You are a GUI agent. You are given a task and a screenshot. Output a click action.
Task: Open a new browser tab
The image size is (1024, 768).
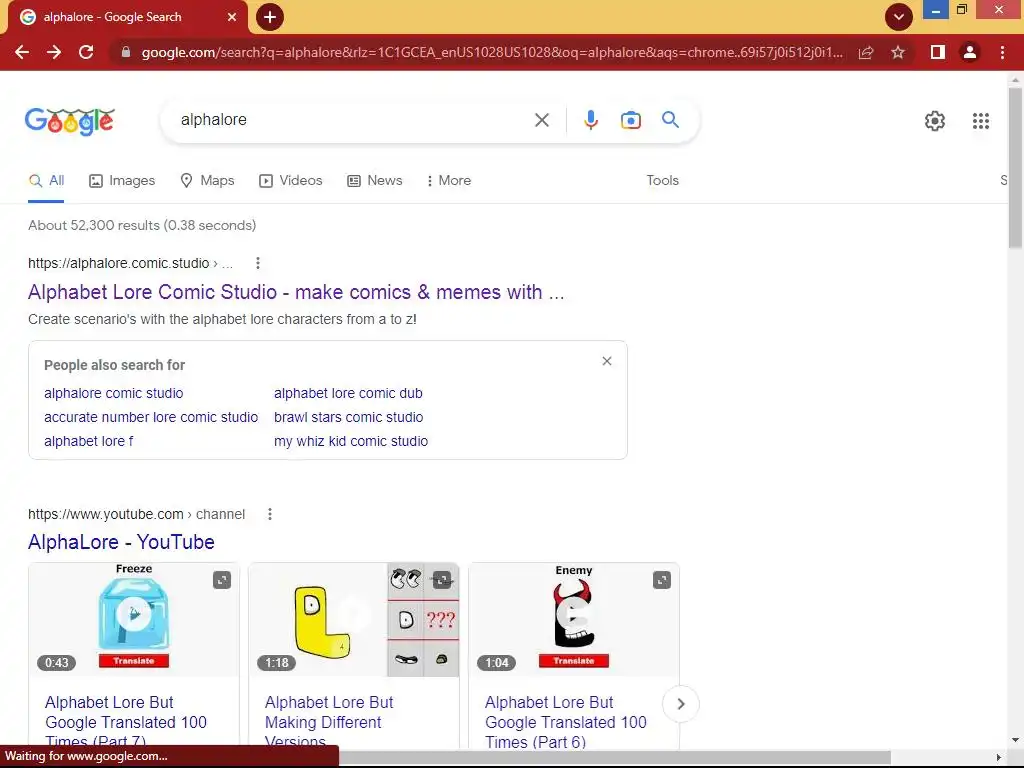(270, 17)
